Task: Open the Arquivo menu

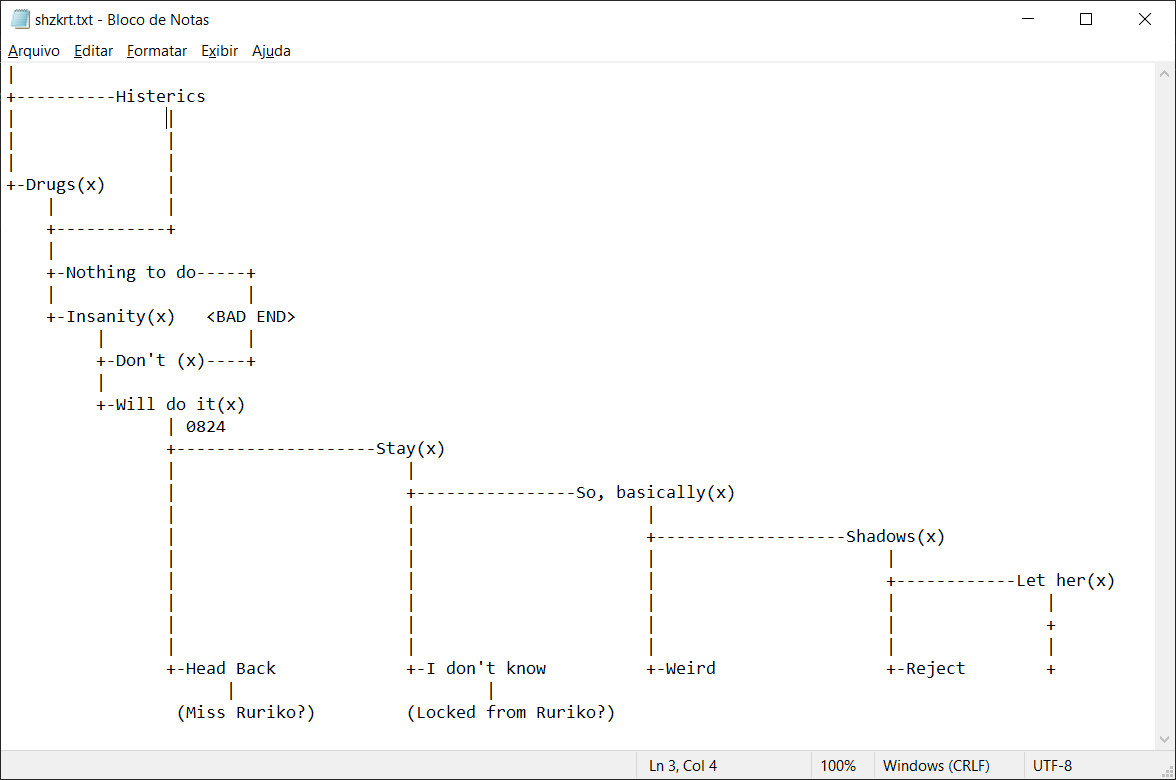Action: [x=34, y=51]
